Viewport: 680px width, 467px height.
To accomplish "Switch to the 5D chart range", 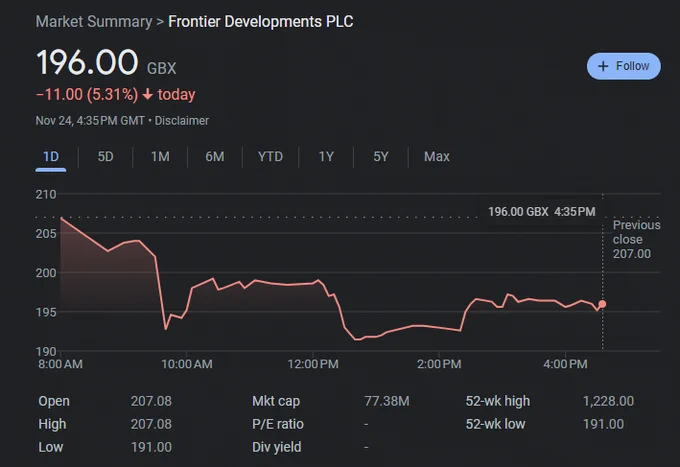I will 105,157.
